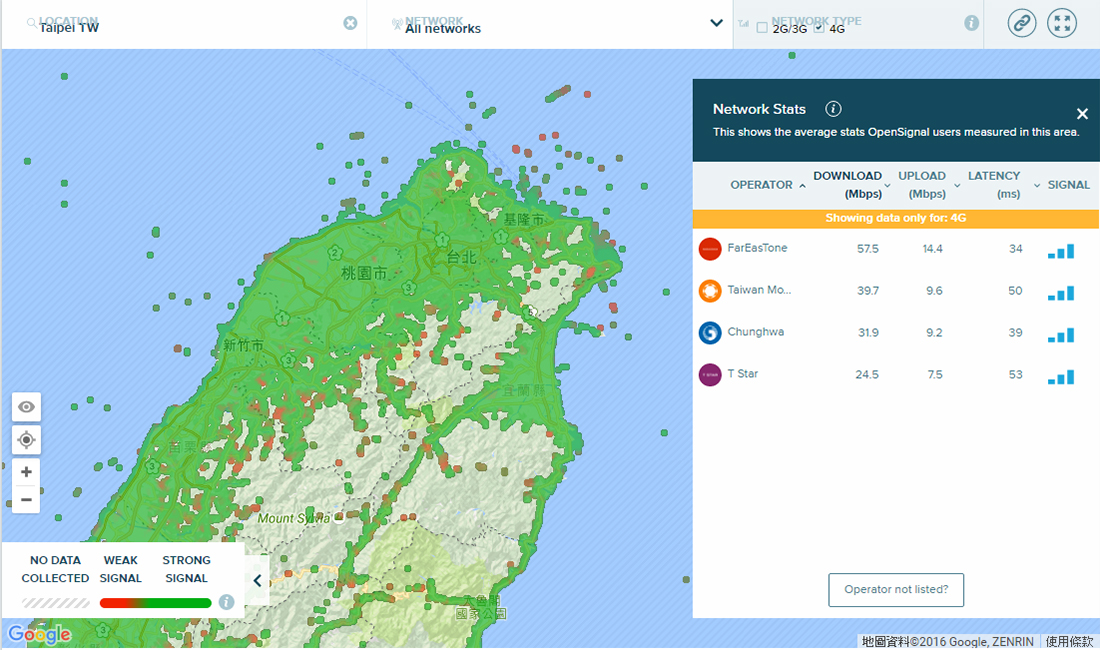Image resolution: width=1100 pixels, height=650 pixels.
Task: Click Taiwan Mo... operator name
Action: click(x=759, y=290)
